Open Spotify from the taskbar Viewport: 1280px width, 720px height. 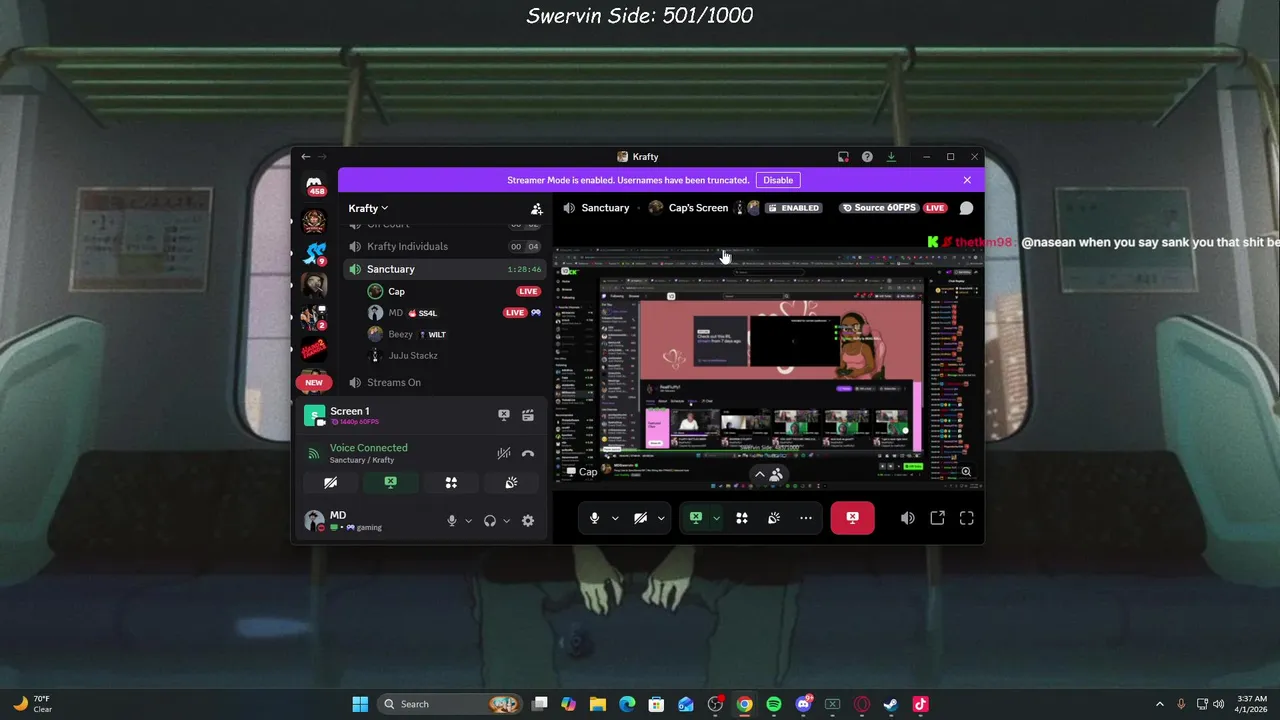pos(774,704)
